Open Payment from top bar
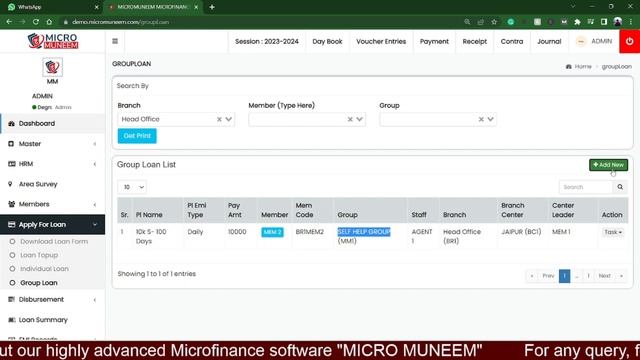The image size is (640, 360). point(434,41)
